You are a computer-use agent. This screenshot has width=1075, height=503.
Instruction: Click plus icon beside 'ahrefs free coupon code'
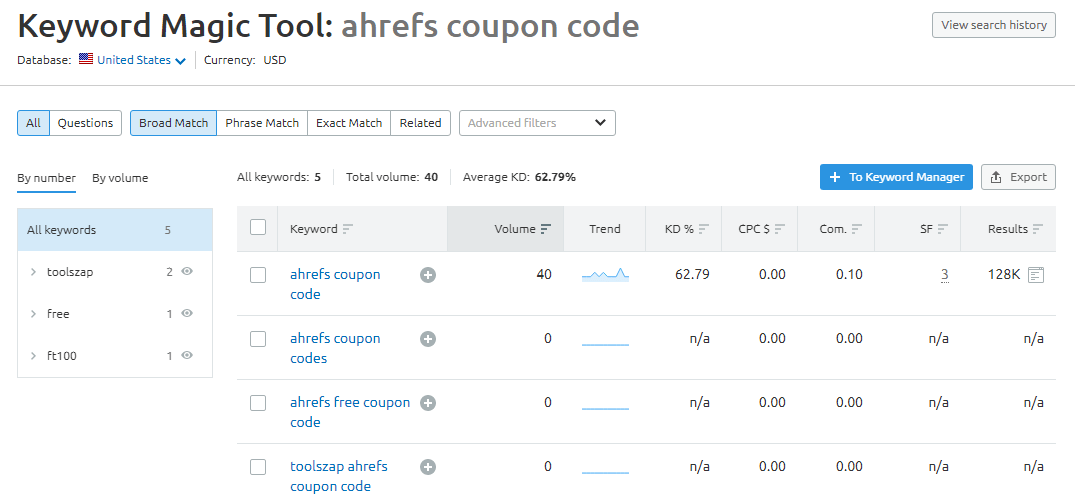428,403
